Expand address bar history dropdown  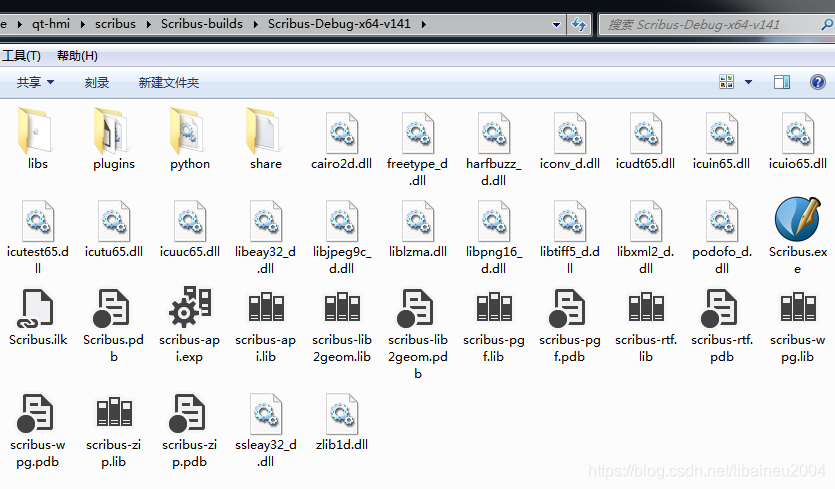pos(556,25)
